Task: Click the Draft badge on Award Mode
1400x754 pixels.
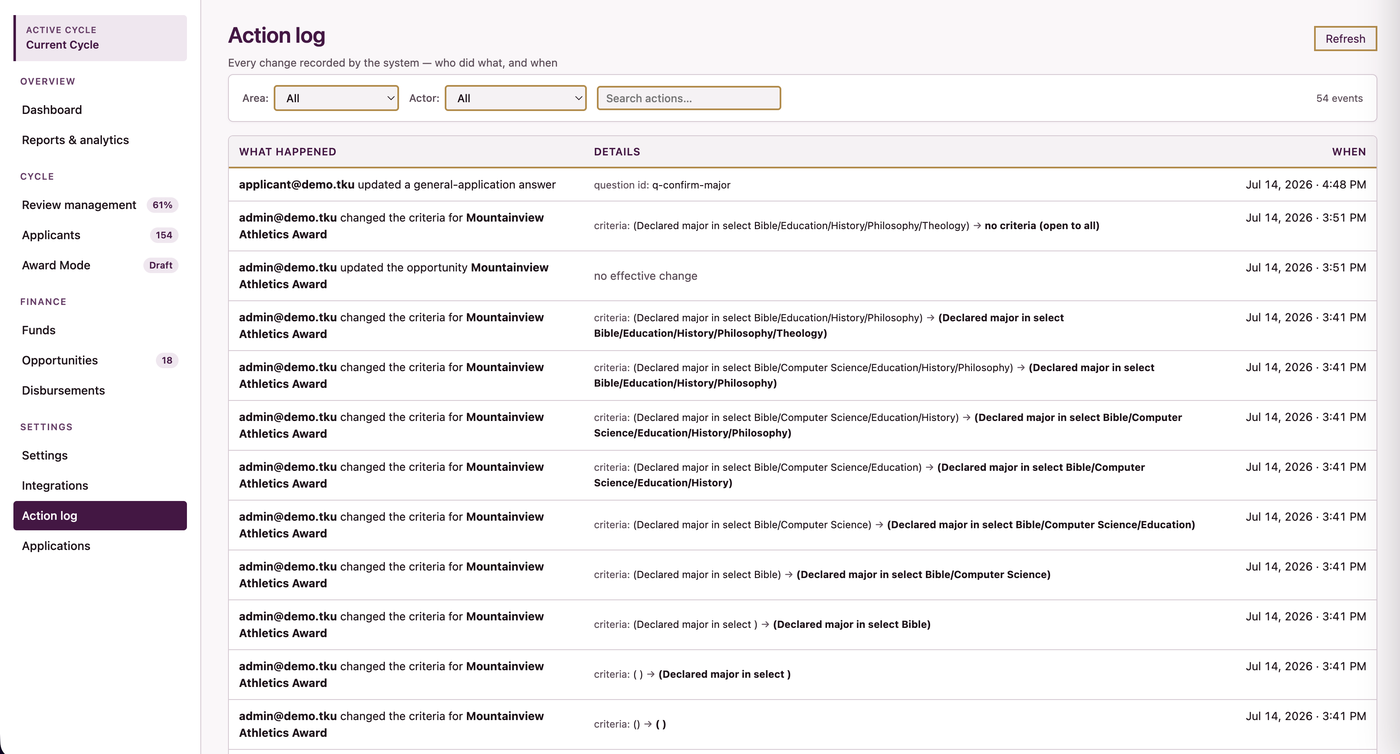Action: (161, 265)
